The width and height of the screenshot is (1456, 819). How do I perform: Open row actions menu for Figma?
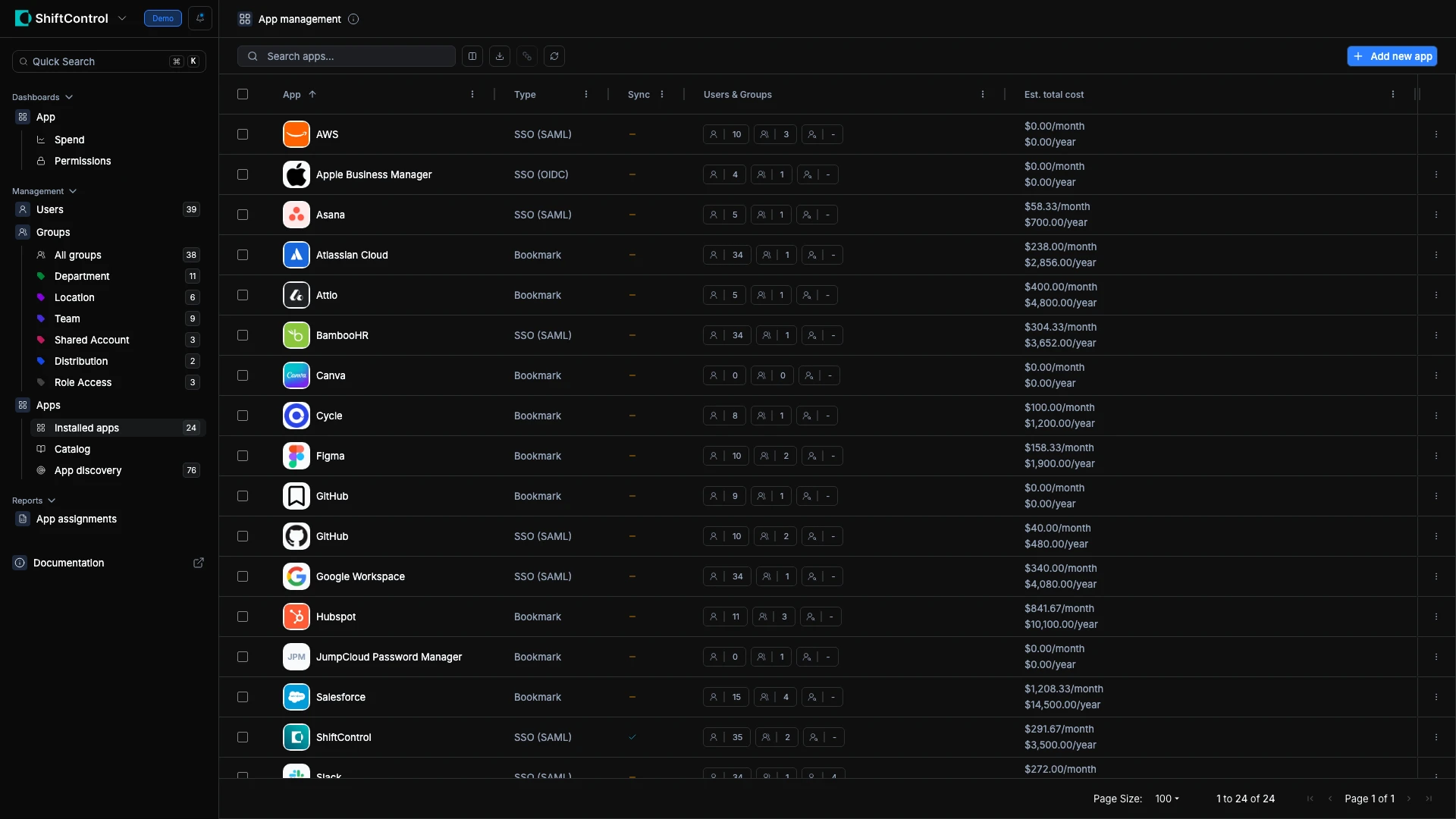[x=1436, y=456]
